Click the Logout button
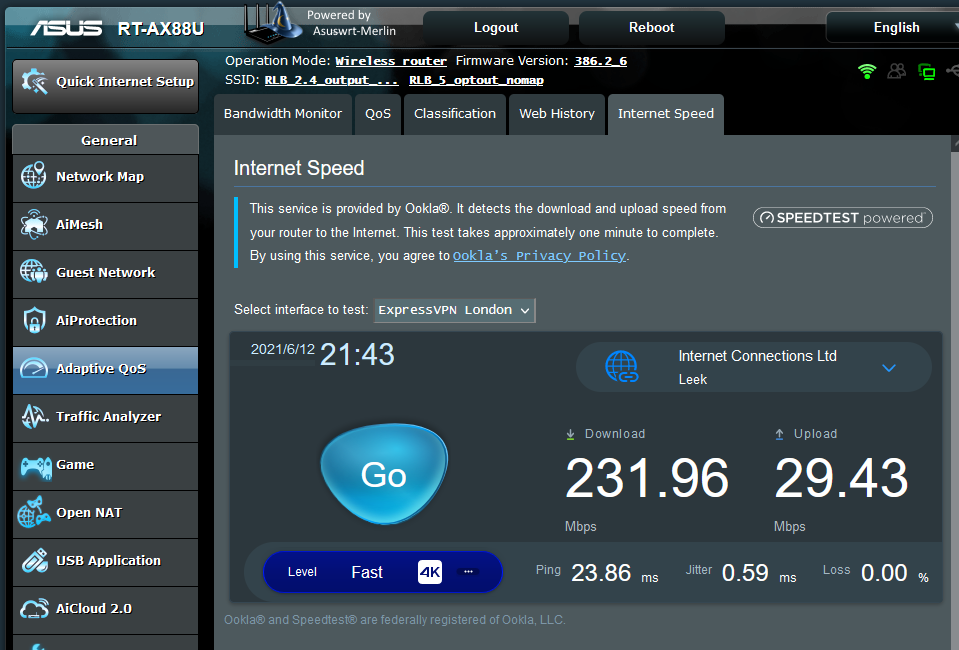The image size is (959, 650). click(496, 28)
